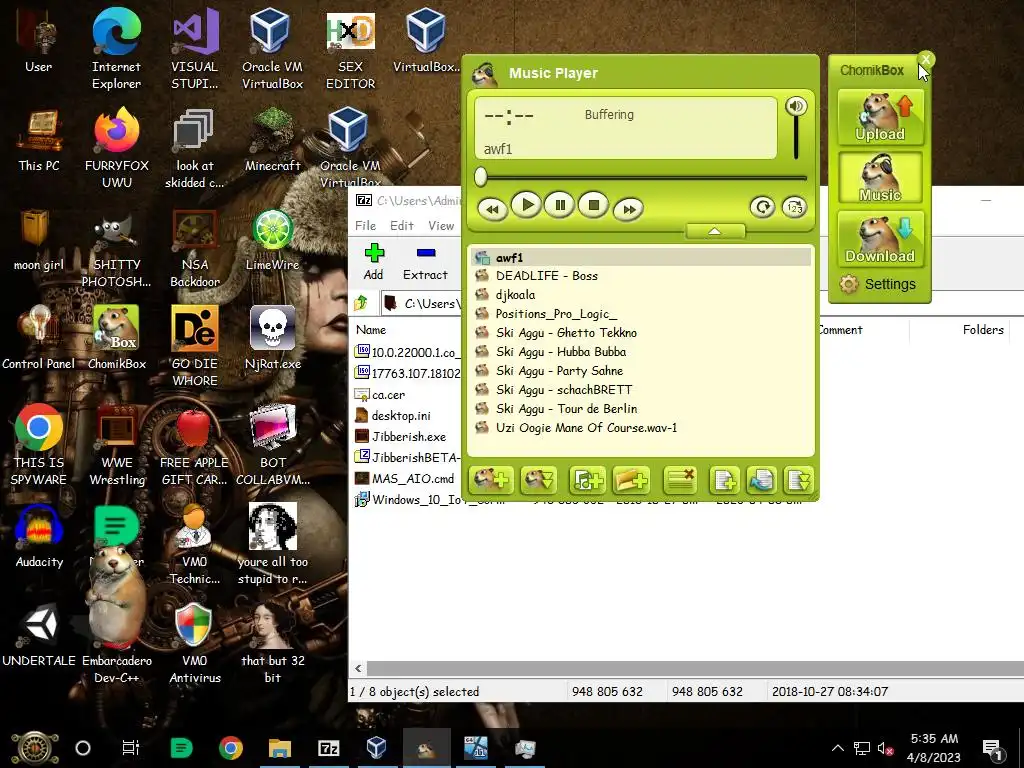Add track from ChomikBox hamster-plus icon
This screenshot has width=1024, height=768.
(x=491, y=481)
